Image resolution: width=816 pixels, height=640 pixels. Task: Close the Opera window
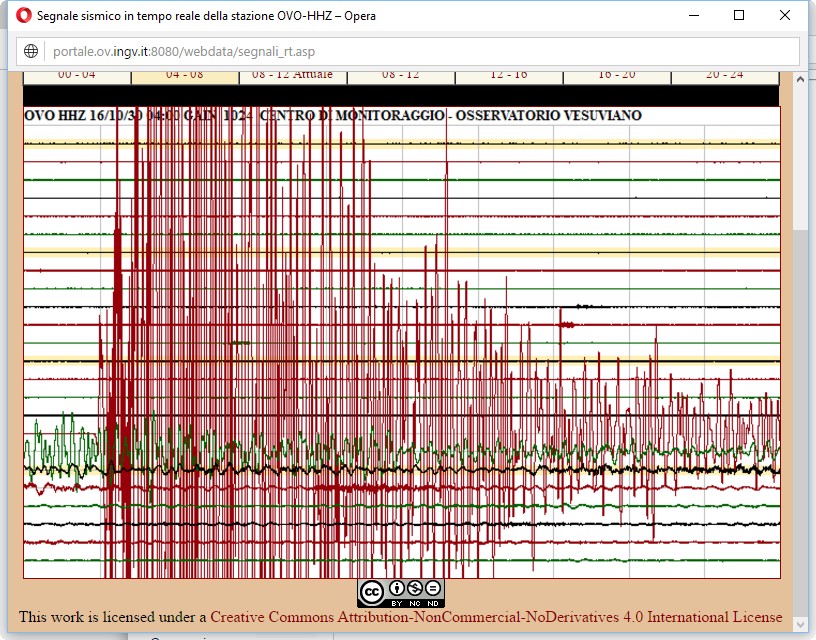[785, 15]
